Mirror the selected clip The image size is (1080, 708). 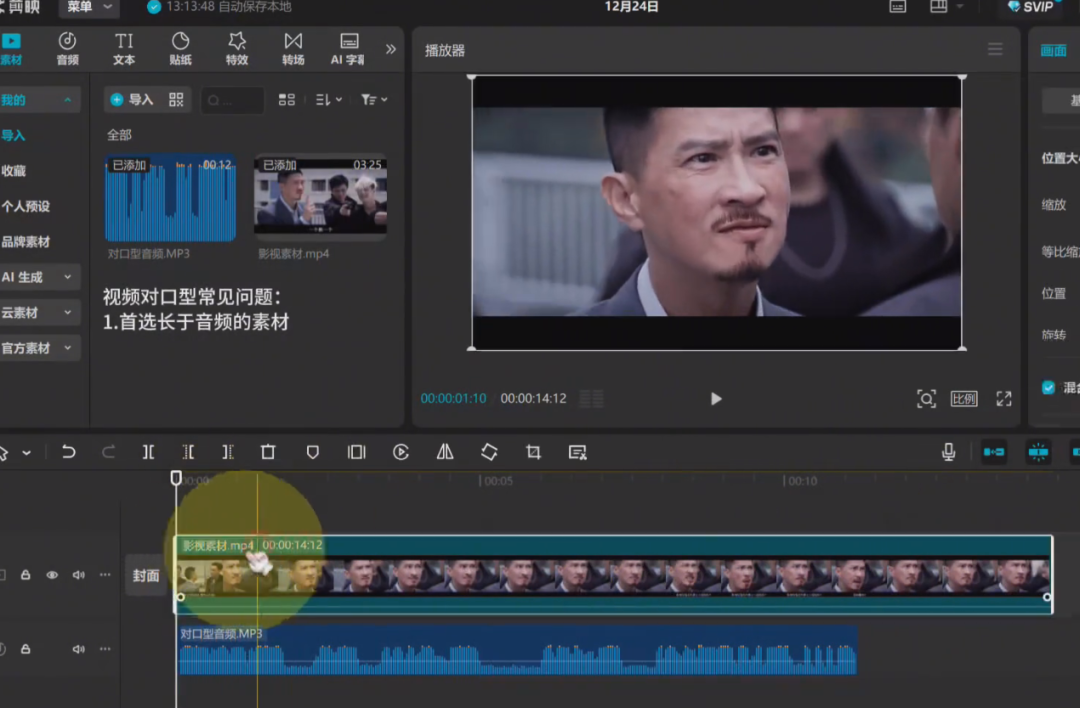pyautogui.click(x=445, y=452)
